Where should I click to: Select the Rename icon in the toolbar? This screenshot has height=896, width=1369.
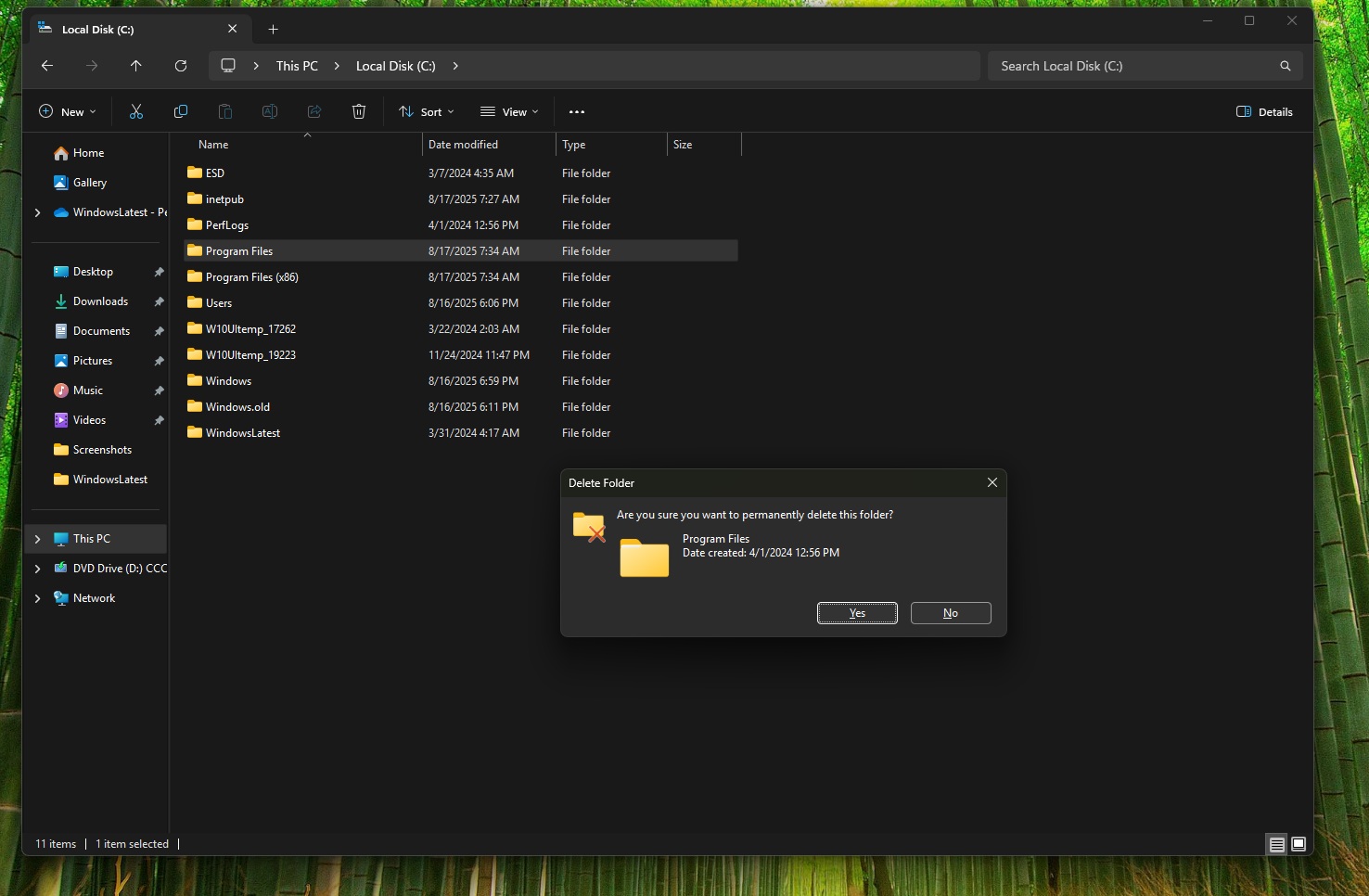pyautogui.click(x=269, y=111)
